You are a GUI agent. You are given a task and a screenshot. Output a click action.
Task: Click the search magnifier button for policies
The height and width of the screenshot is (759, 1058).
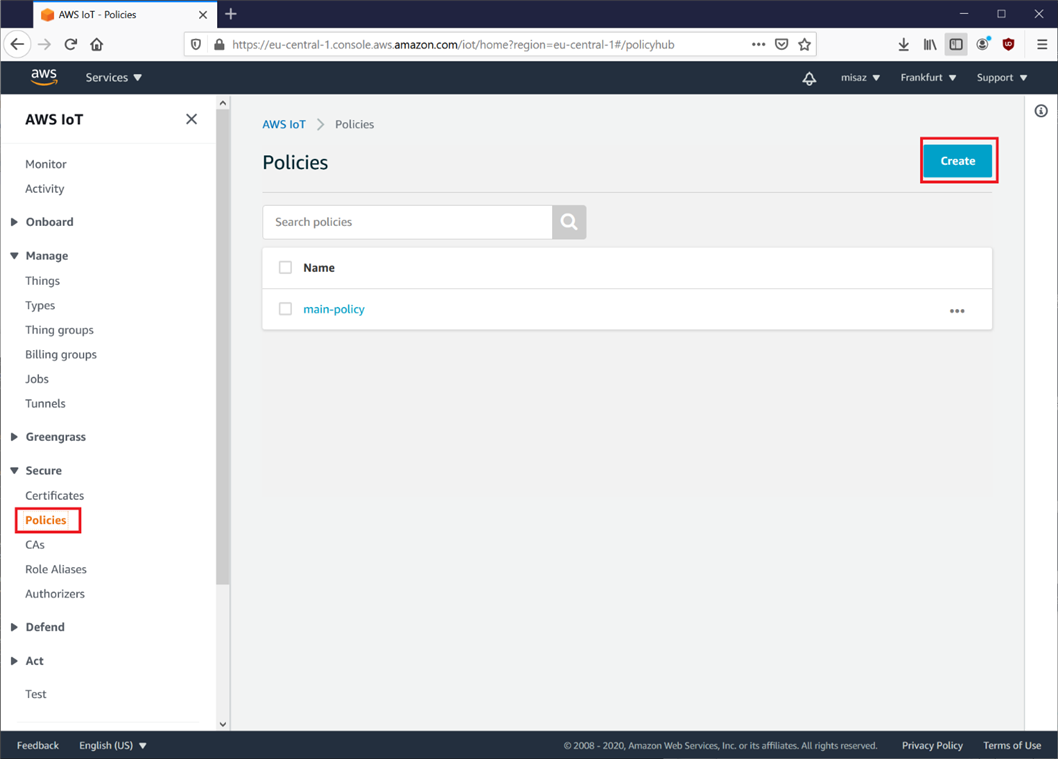point(569,222)
